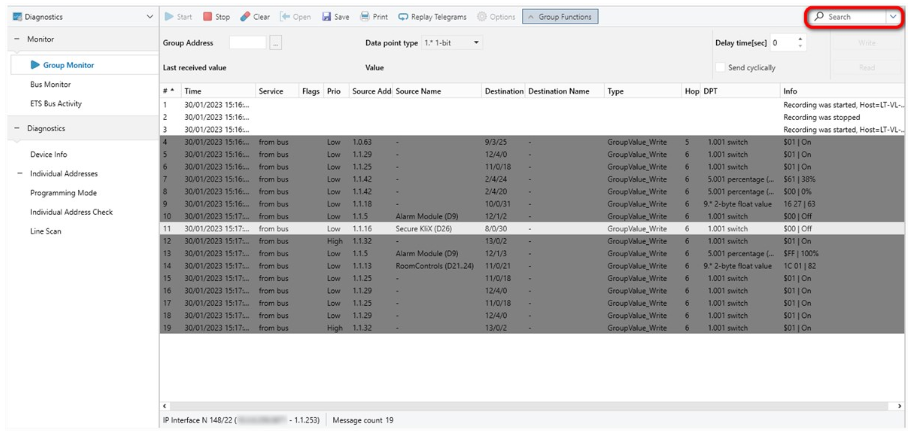The width and height of the screenshot is (920, 441).
Task: Click the '$61 | 38%' info value
Action: pos(800,179)
